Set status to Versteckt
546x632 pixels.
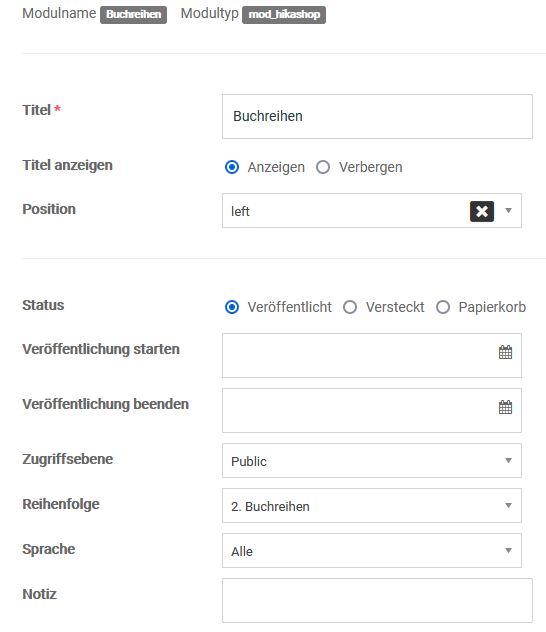350,307
